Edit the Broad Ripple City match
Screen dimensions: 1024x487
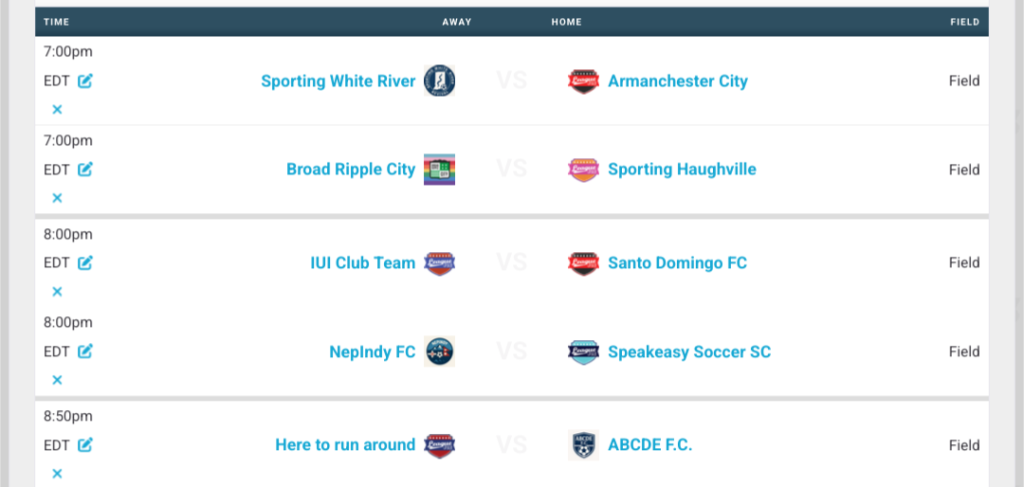tap(85, 170)
